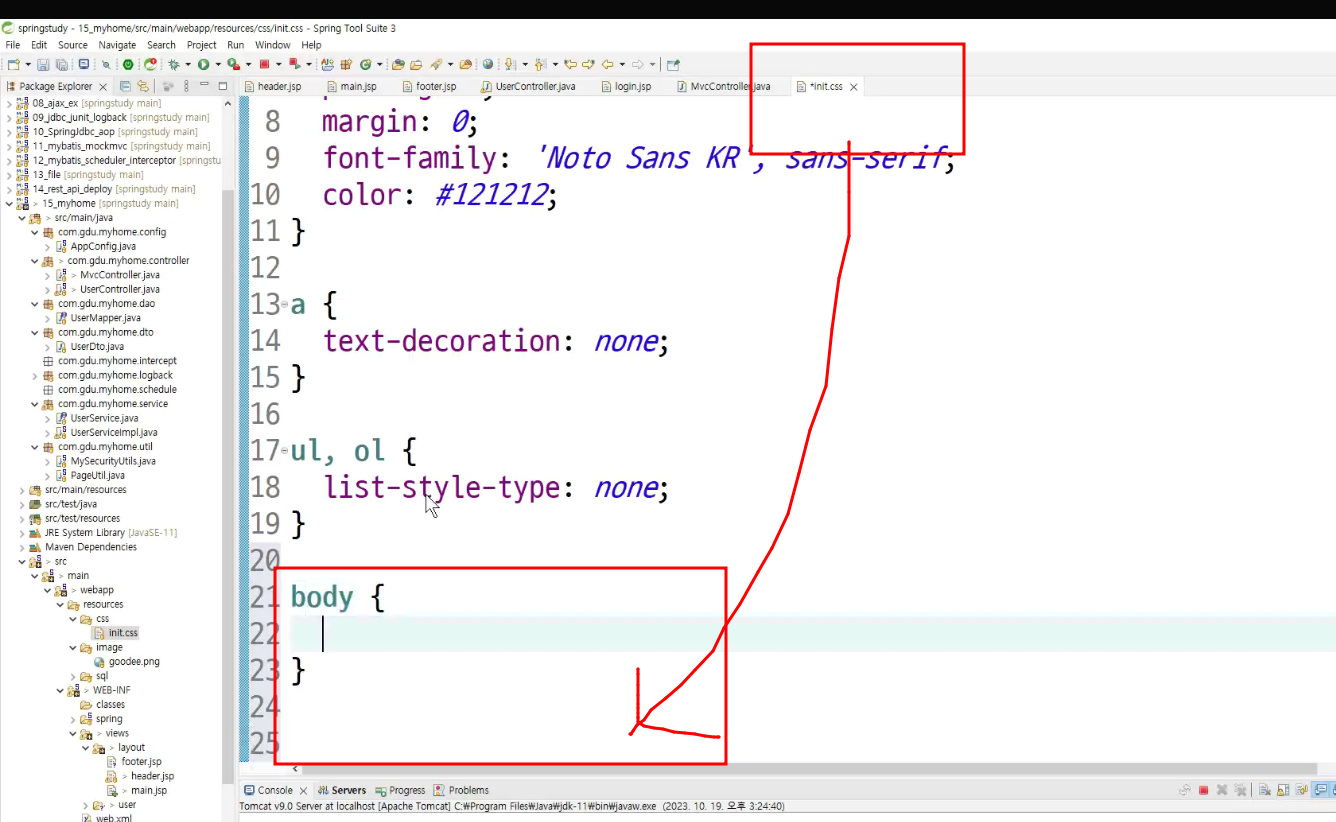
Task: Open the File menu
Action: (12, 45)
